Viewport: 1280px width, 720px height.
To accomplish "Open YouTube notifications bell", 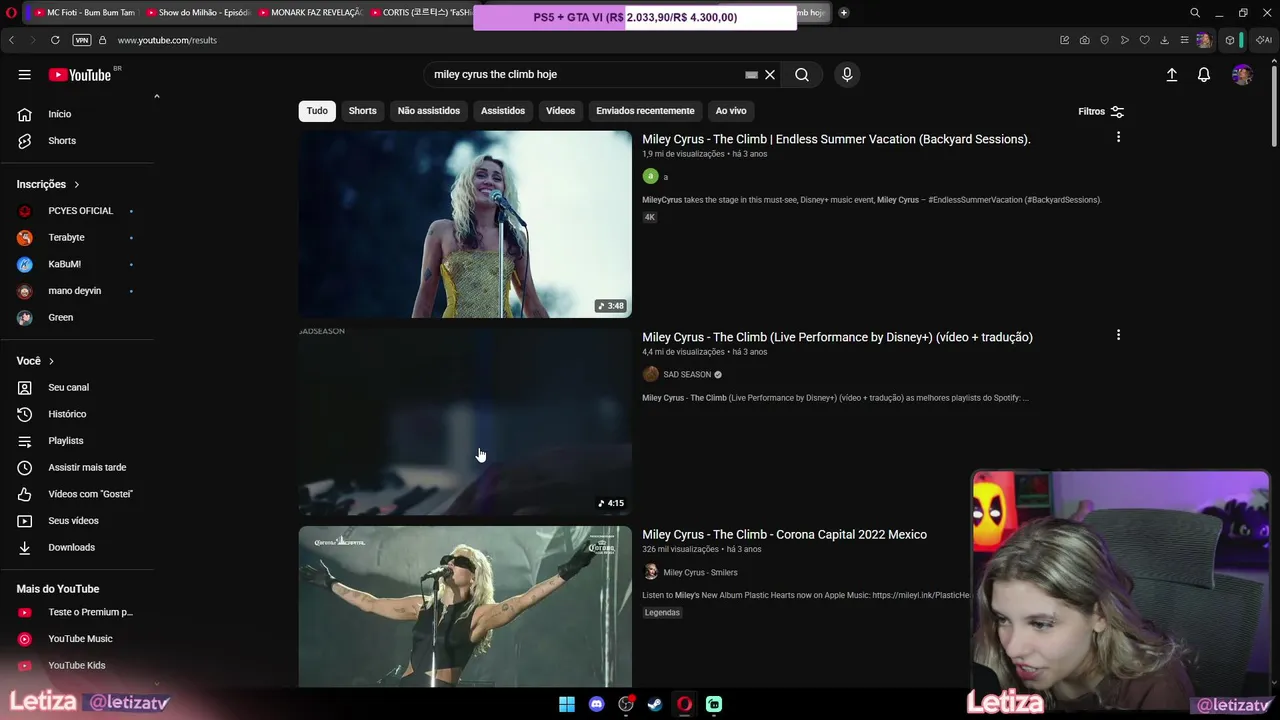I will (x=1204, y=75).
